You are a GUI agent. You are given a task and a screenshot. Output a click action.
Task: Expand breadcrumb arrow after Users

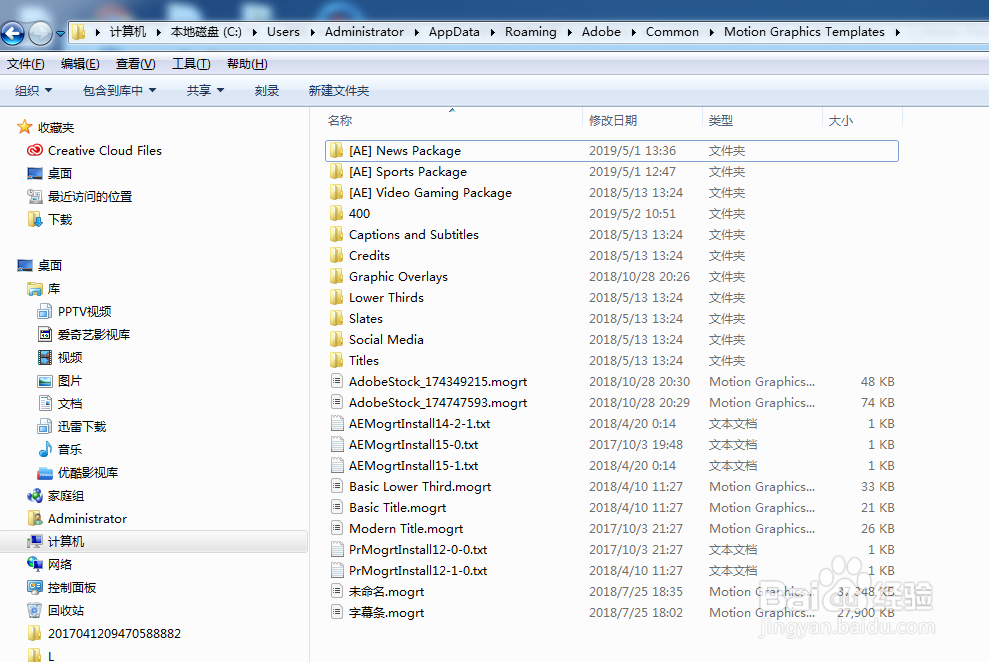pyautogui.click(x=312, y=32)
